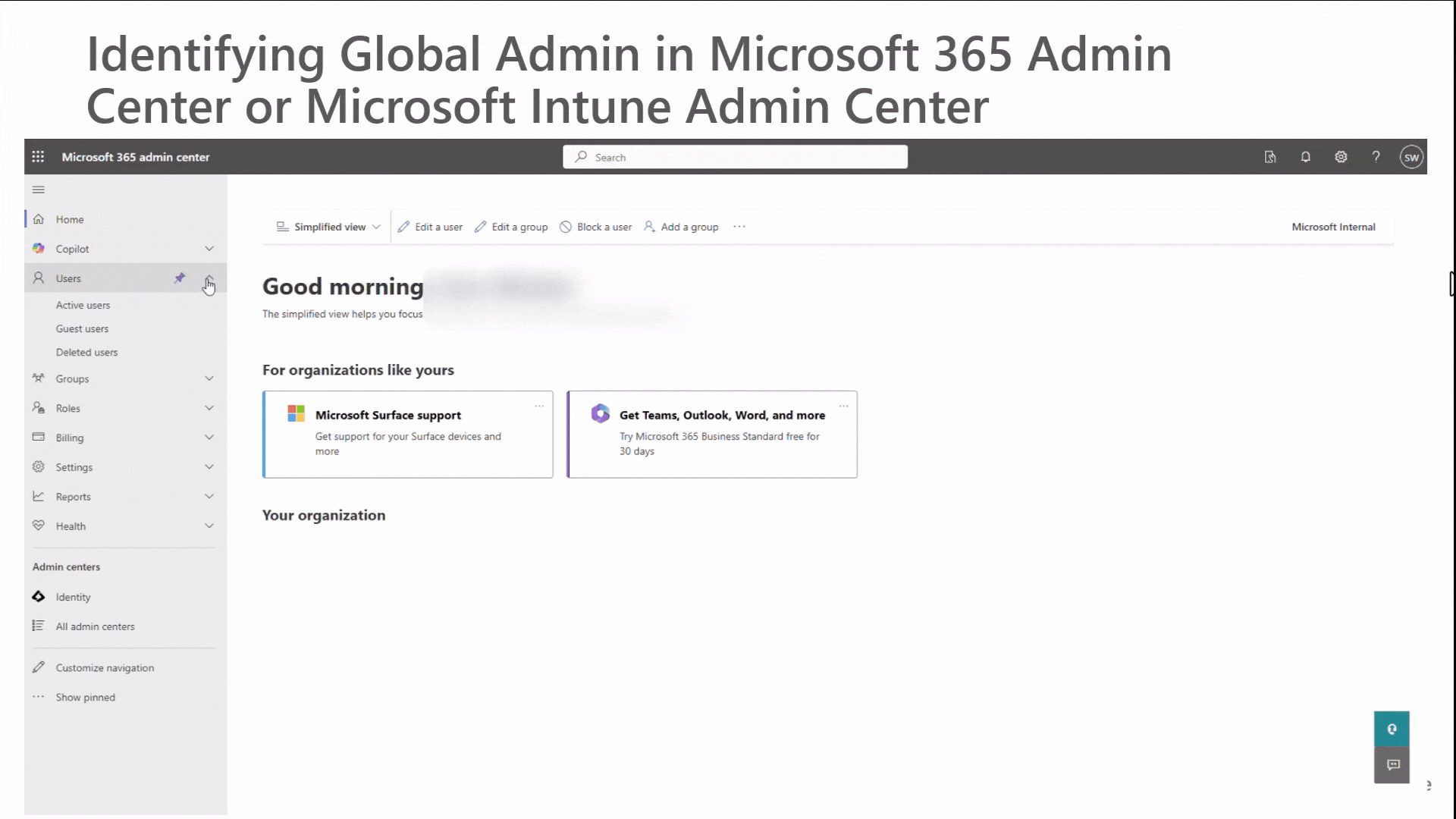
Task: Collapse the Users section chevron
Action: coord(209,278)
